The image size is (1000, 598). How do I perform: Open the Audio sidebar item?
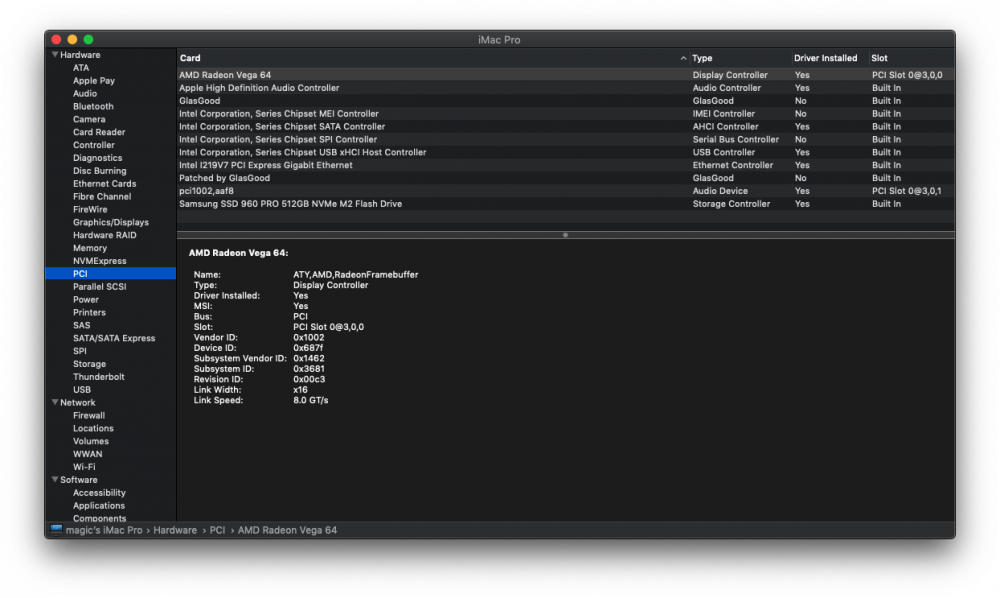pos(85,93)
